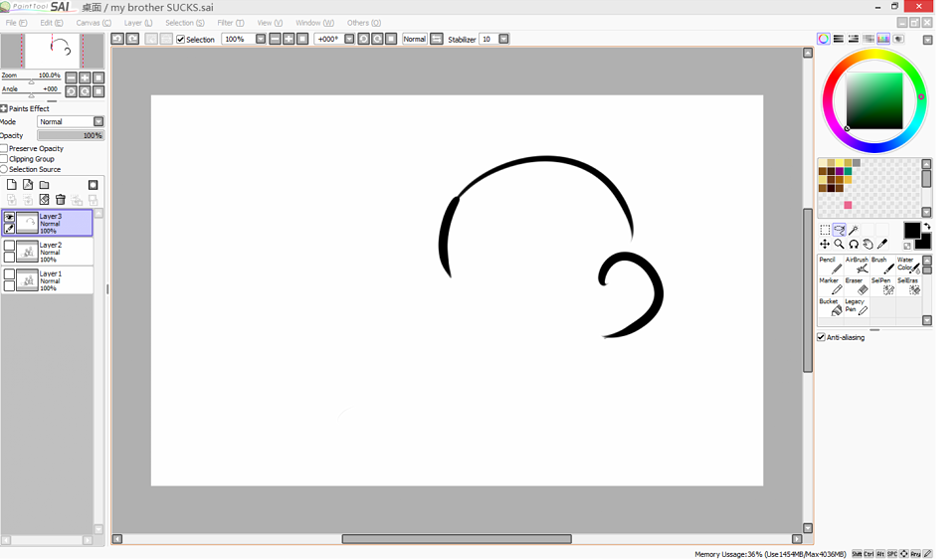
Task: Create a new layer set folder
Action: [x=44, y=185]
